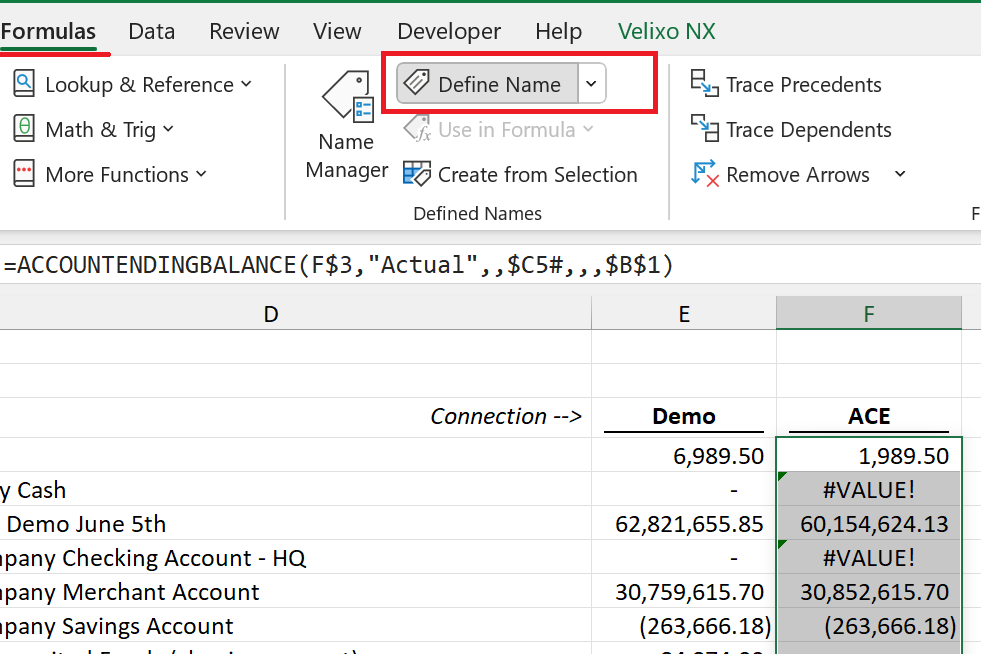This screenshot has height=654, width=981.
Task: Select the ACE connection header cell
Action: 869,417
